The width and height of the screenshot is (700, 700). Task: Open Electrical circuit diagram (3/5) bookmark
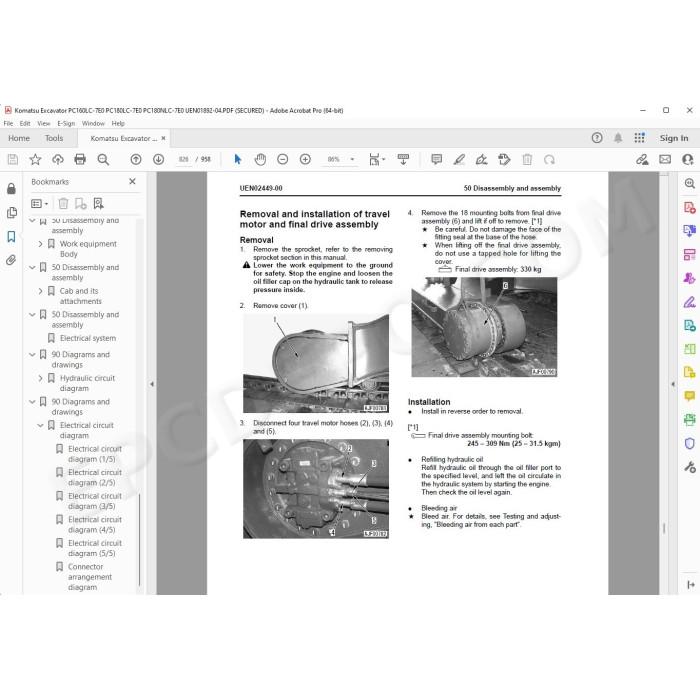95,501
